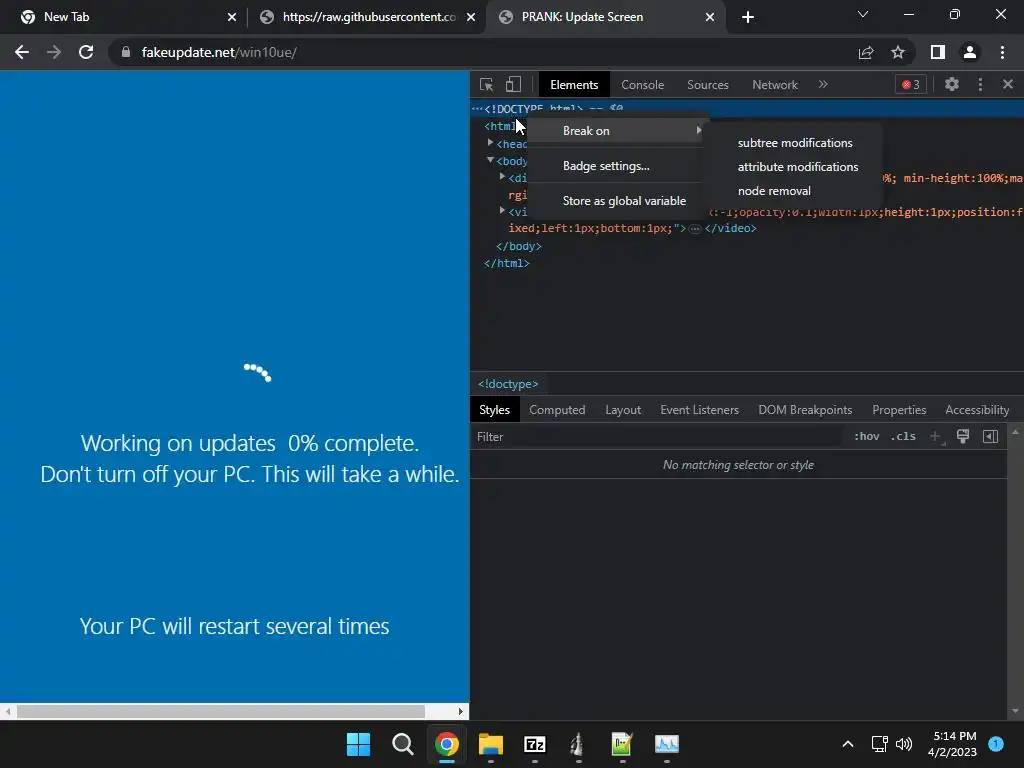Click the ellipsis inside video tag
This screenshot has height=768, width=1024.
point(695,229)
